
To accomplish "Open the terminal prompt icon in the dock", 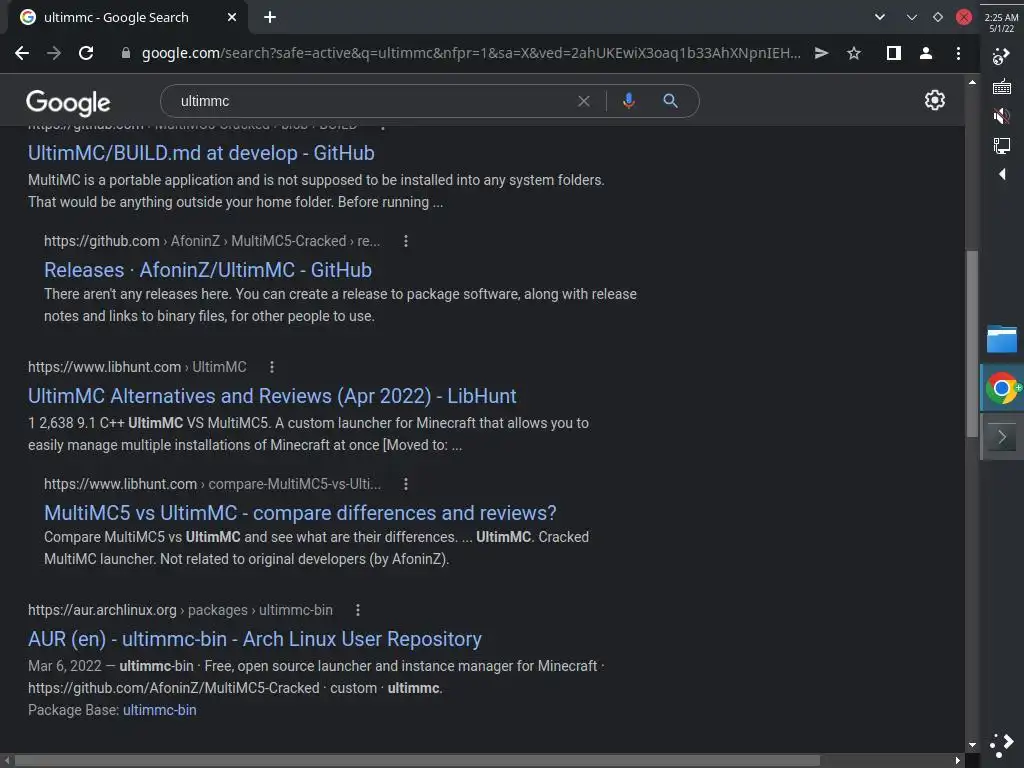I will click(1002, 437).
